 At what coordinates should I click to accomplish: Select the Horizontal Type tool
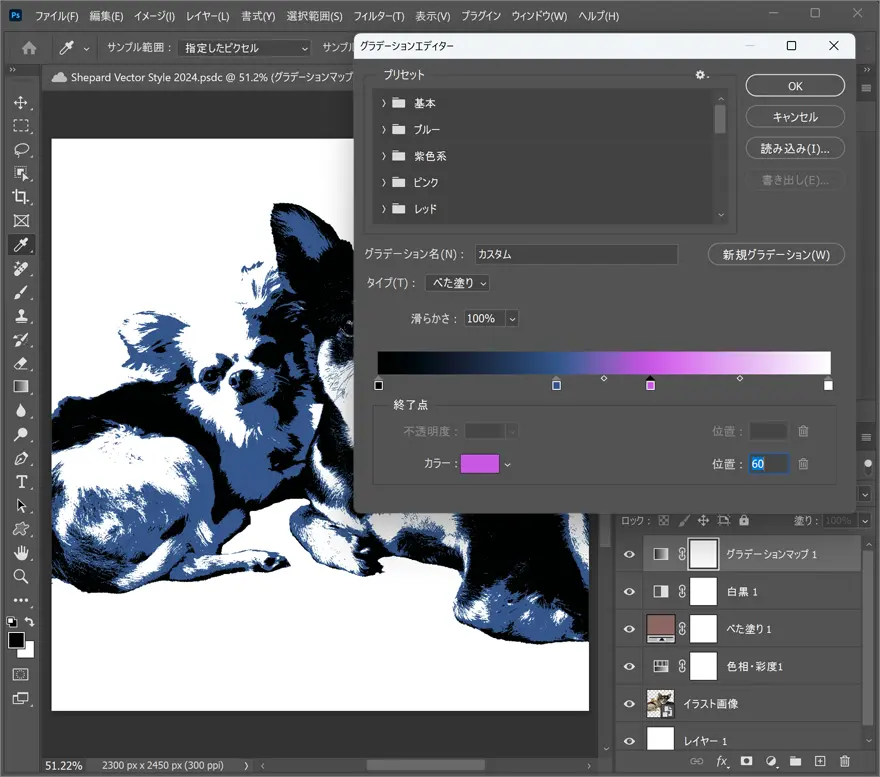pyautogui.click(x=21, y=482)
